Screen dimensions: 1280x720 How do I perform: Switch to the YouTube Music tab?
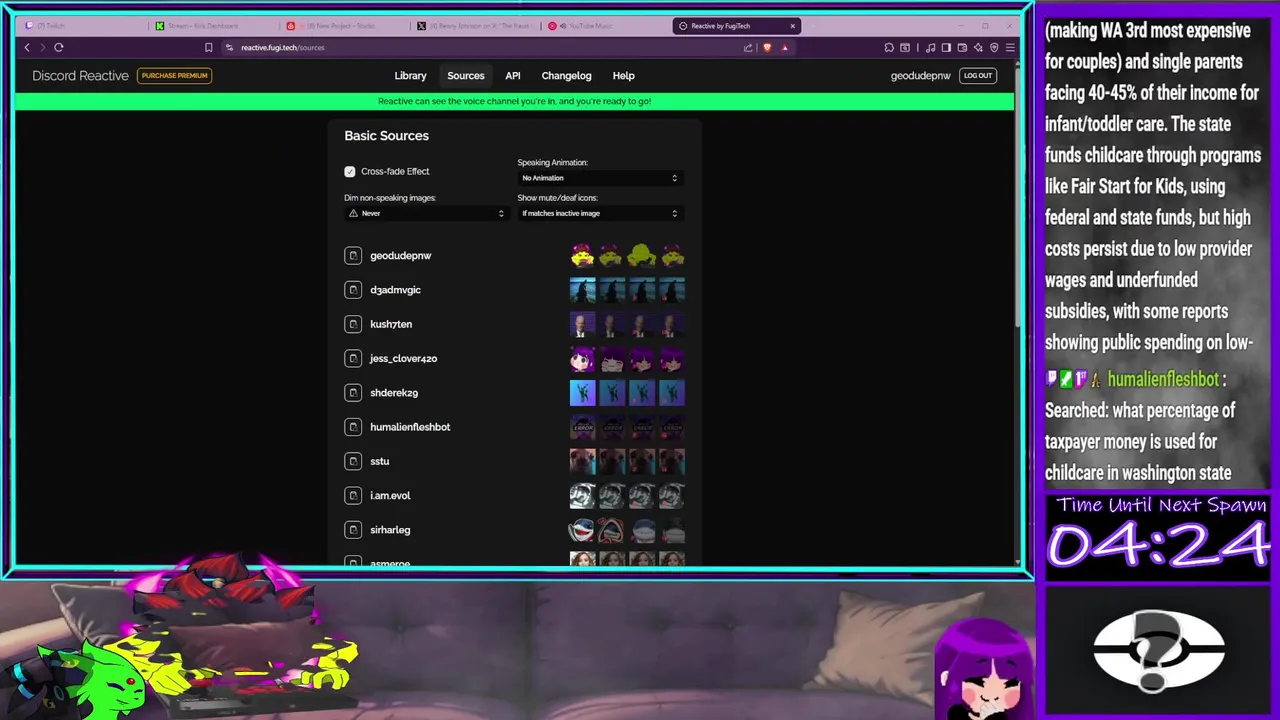point(605,26)
